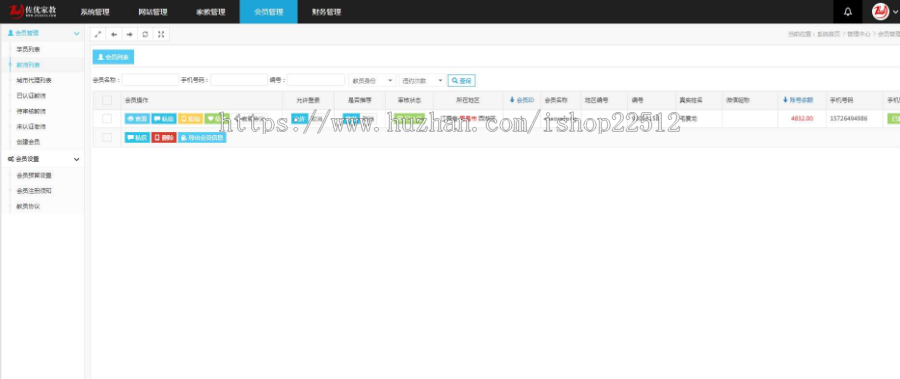Screen dimensions: 900x379
Task: Click the row's blue 私信 message button
Action: (164, 119)
